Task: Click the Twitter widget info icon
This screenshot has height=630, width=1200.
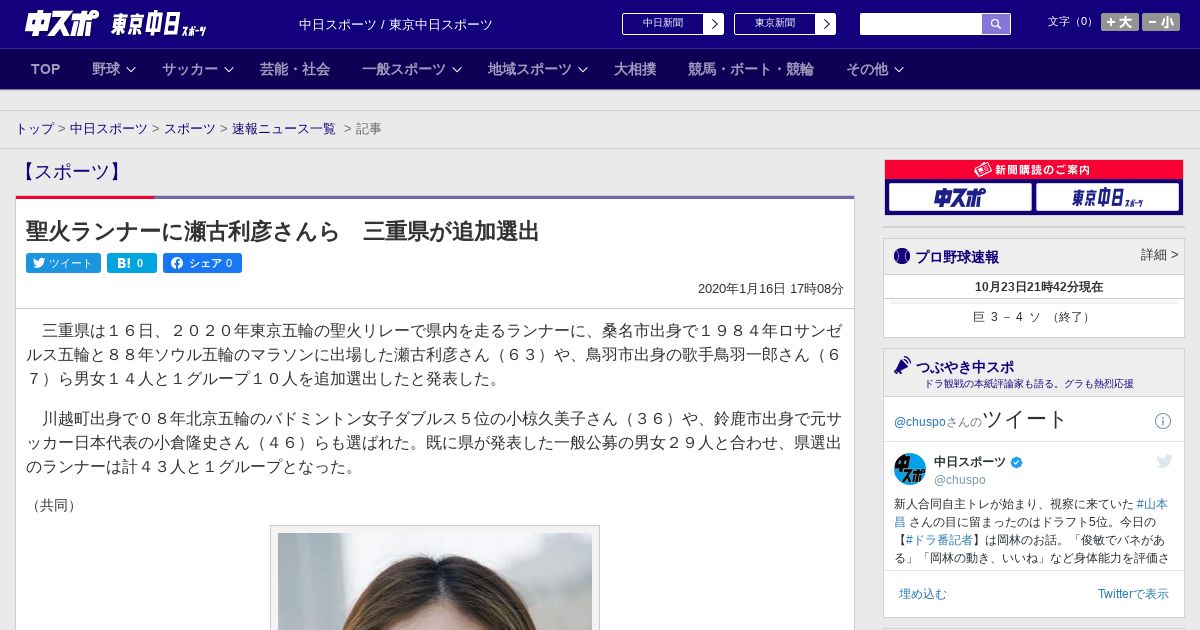Action: pyautogui.click(x=1163, y=421)
